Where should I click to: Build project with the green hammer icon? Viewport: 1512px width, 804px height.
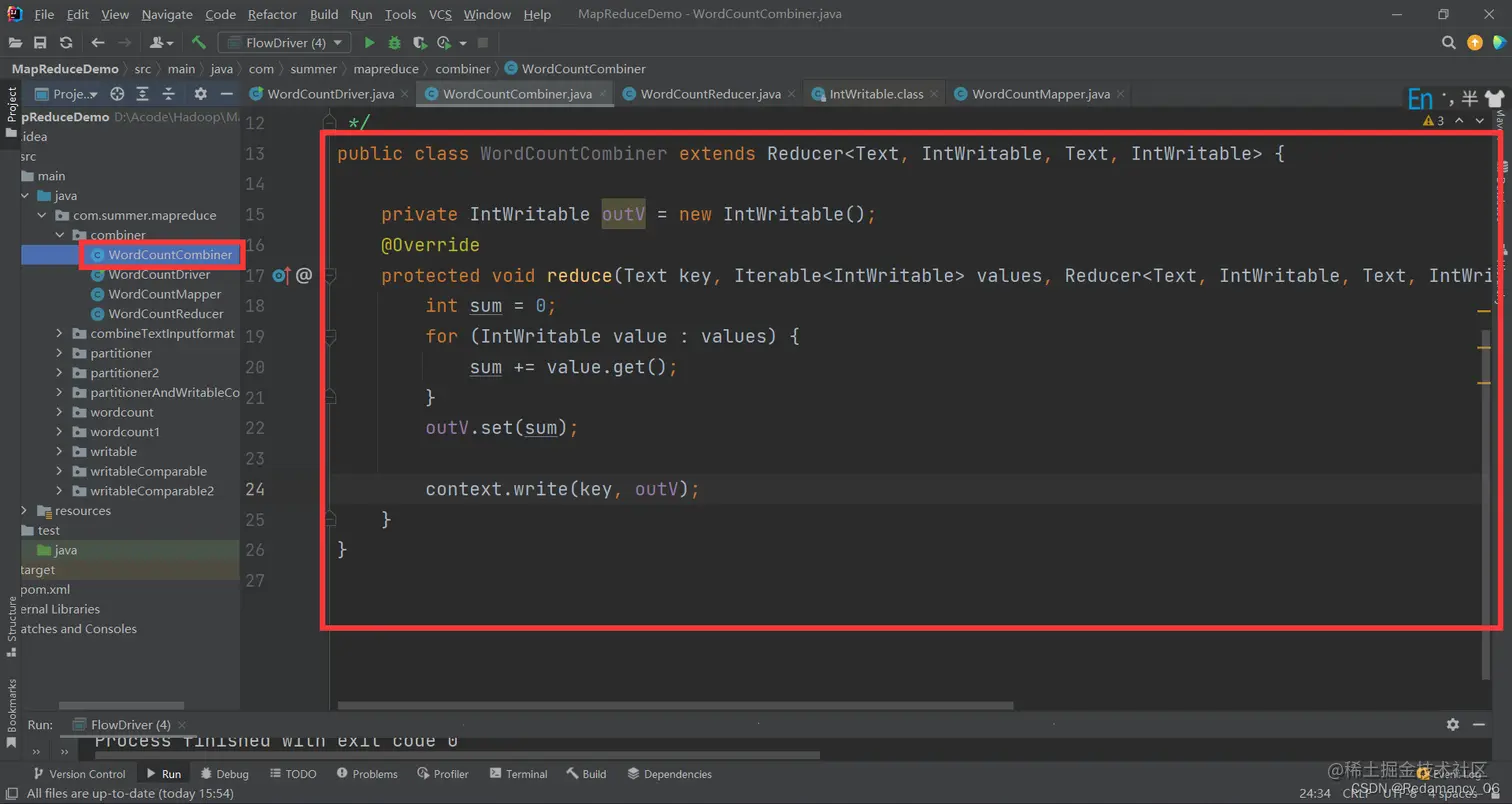(199, 43)
